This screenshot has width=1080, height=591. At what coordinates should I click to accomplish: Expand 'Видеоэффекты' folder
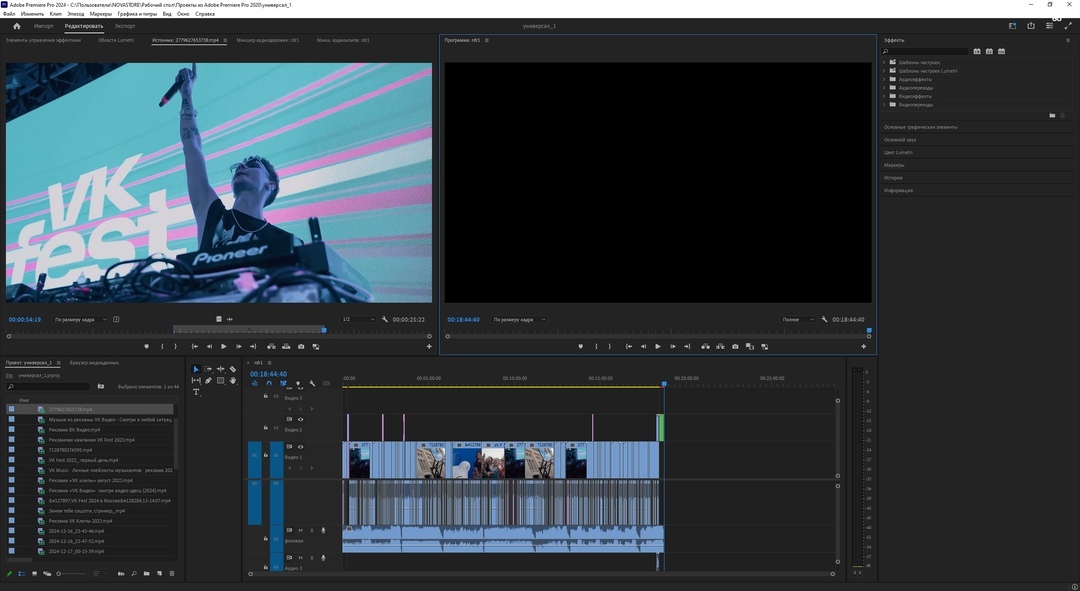coord(884,96)
